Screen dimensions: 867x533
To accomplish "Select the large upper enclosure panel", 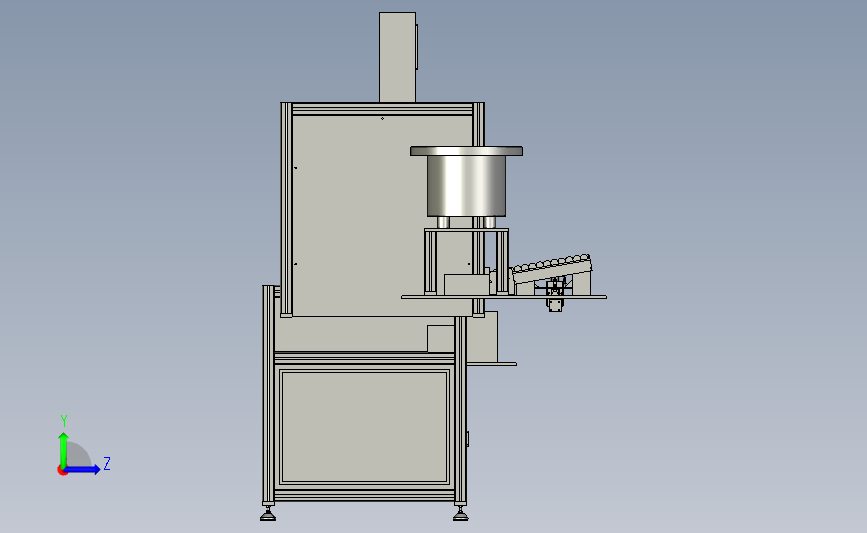I will tap(382, 216).
